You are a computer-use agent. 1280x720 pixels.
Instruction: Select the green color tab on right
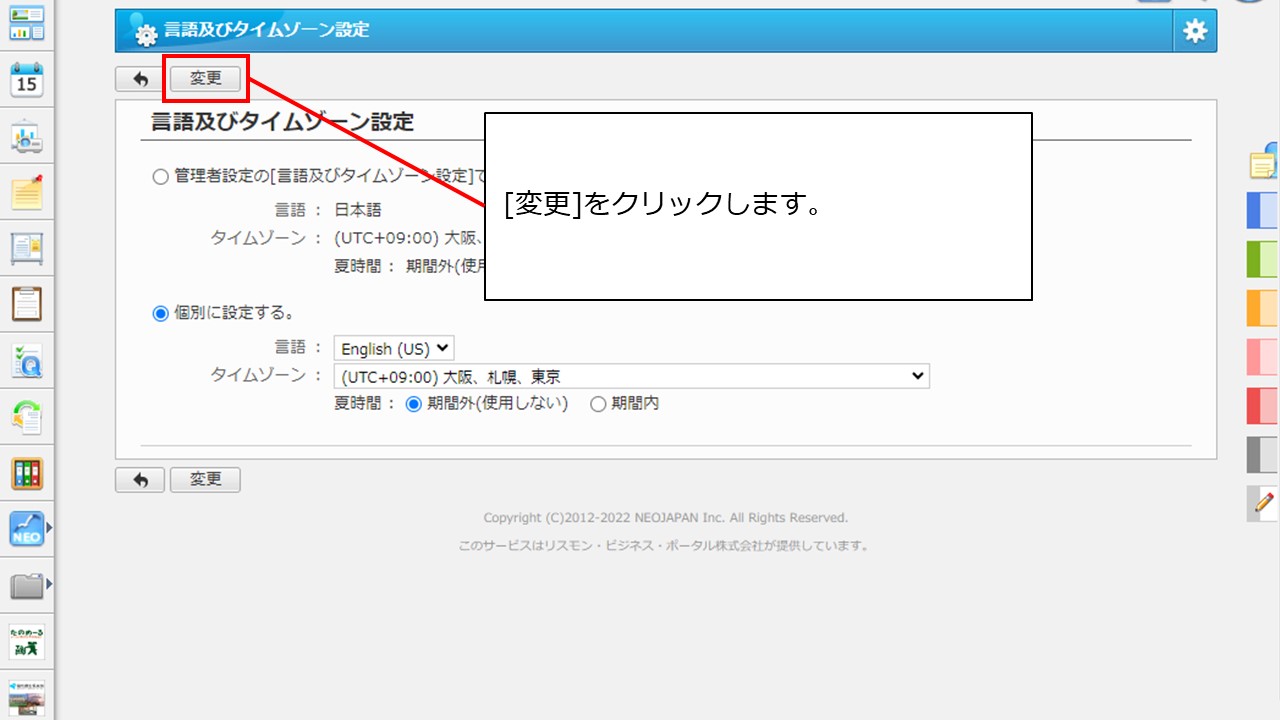tap(1263, 259)
